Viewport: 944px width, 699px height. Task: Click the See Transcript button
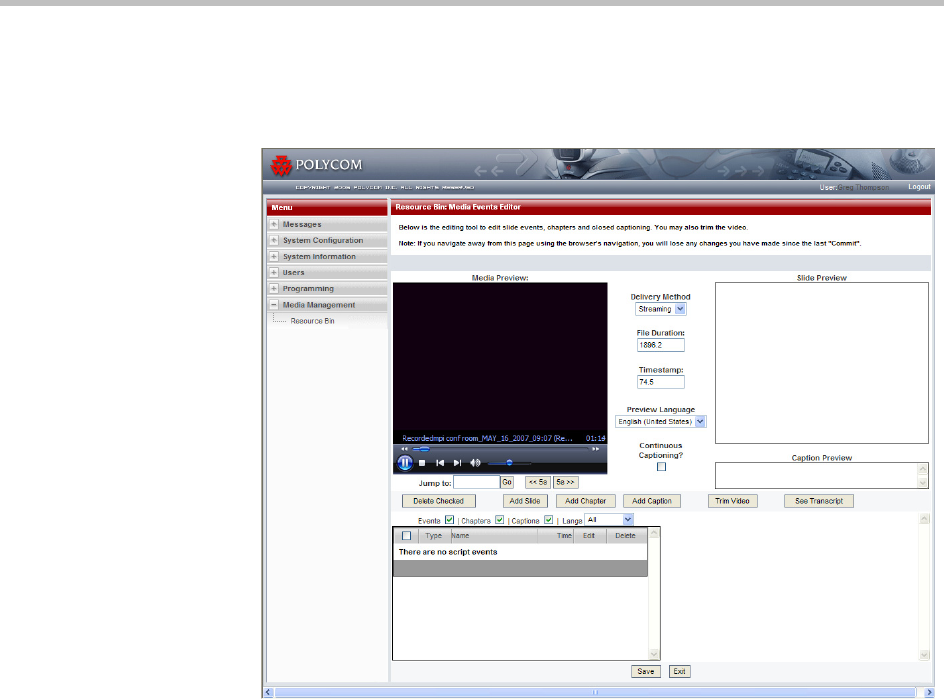(819, 501)
